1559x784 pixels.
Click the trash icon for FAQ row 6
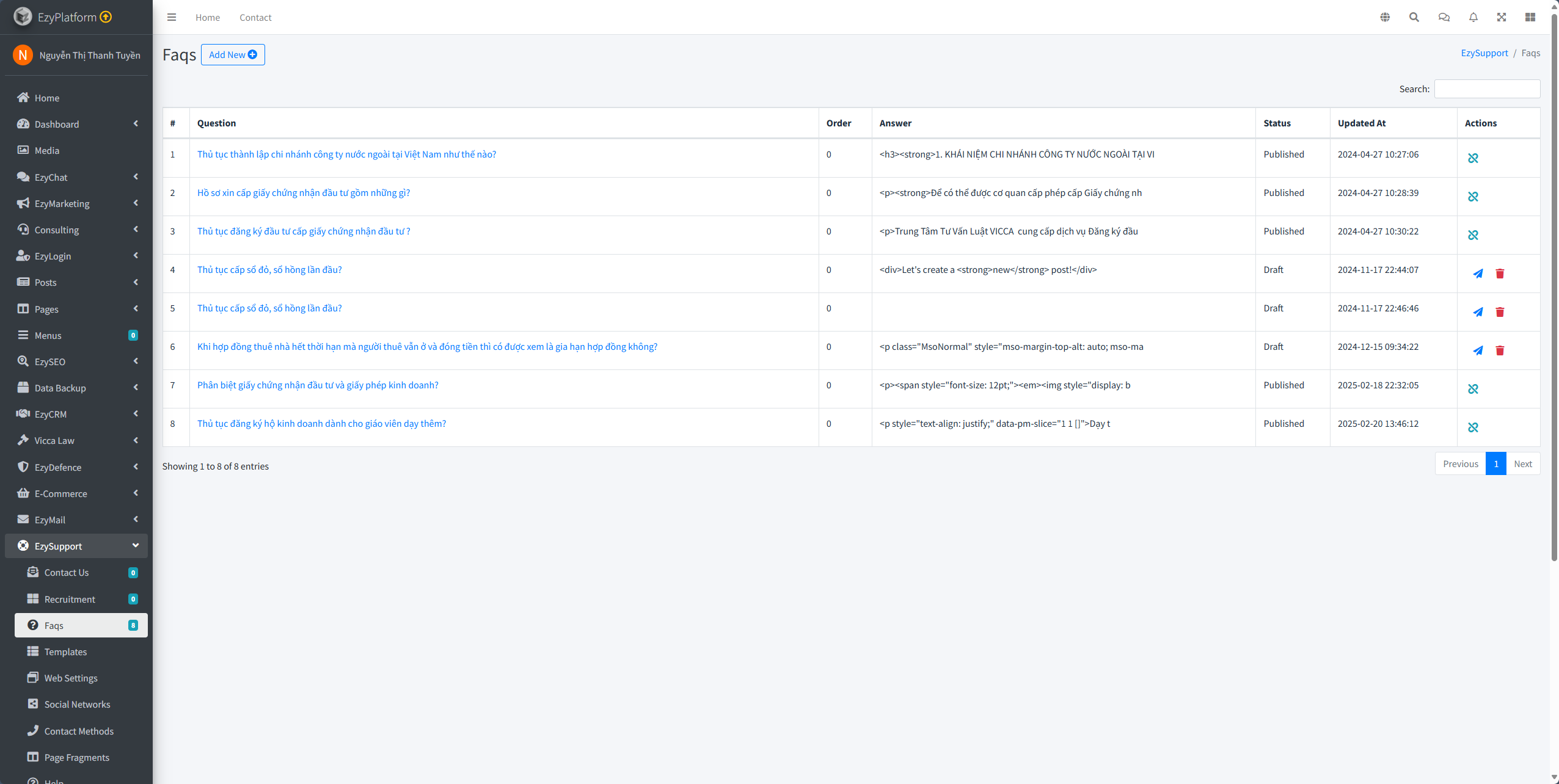pos(1500,350)
